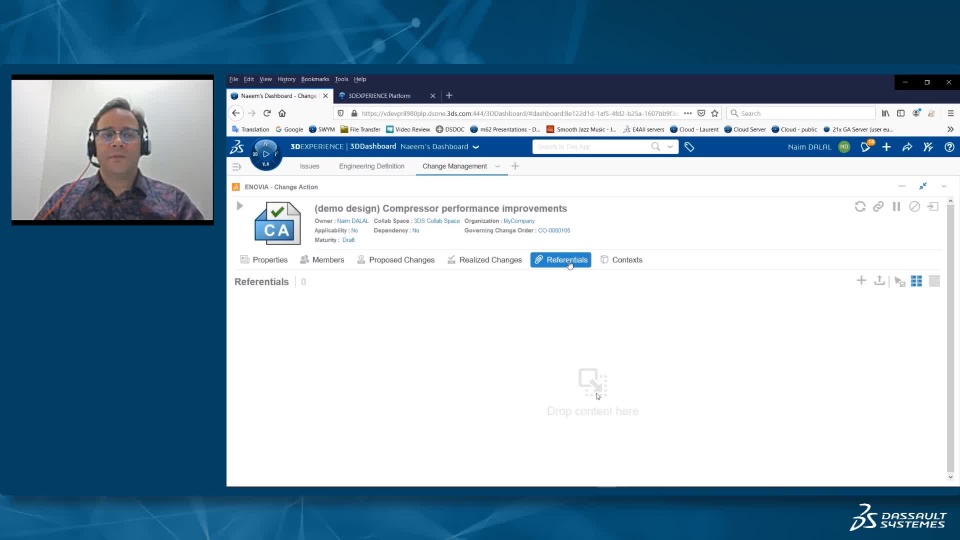Open the Help question mark icon
Image resolution: width=960 pixels, height=540 pixels.
[x=949, y=147]
